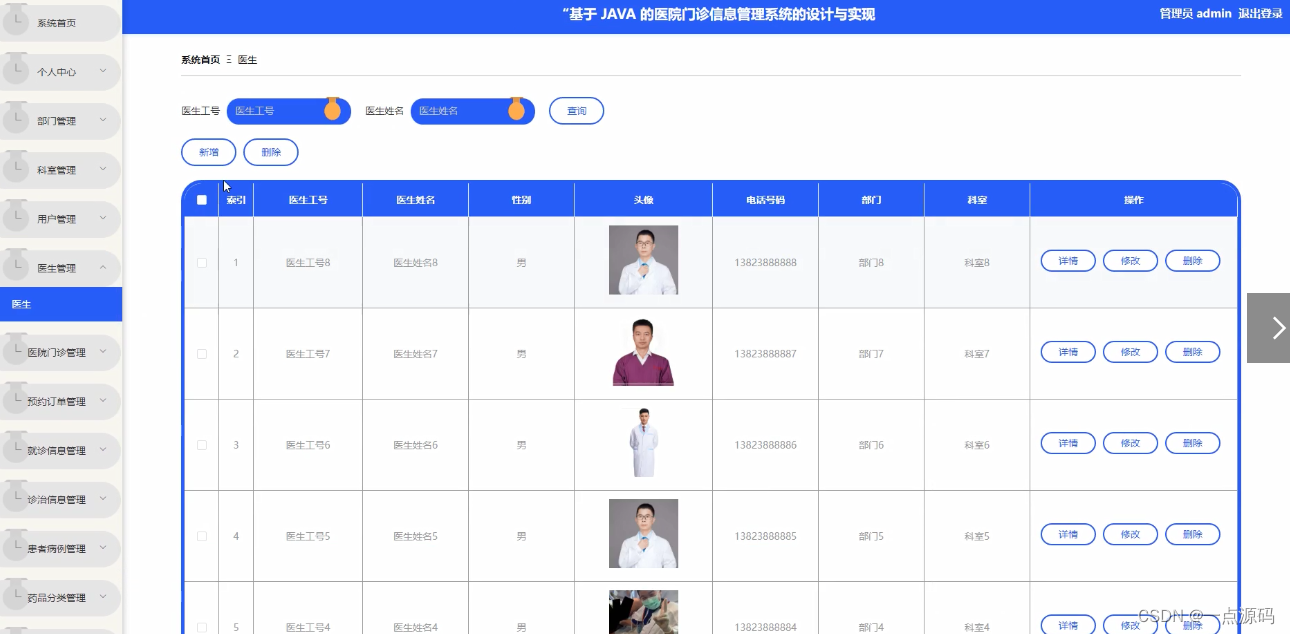1290x634 pixels.
Task: Check the checkbox for row 医生工号6
Action: pos(202,445)
